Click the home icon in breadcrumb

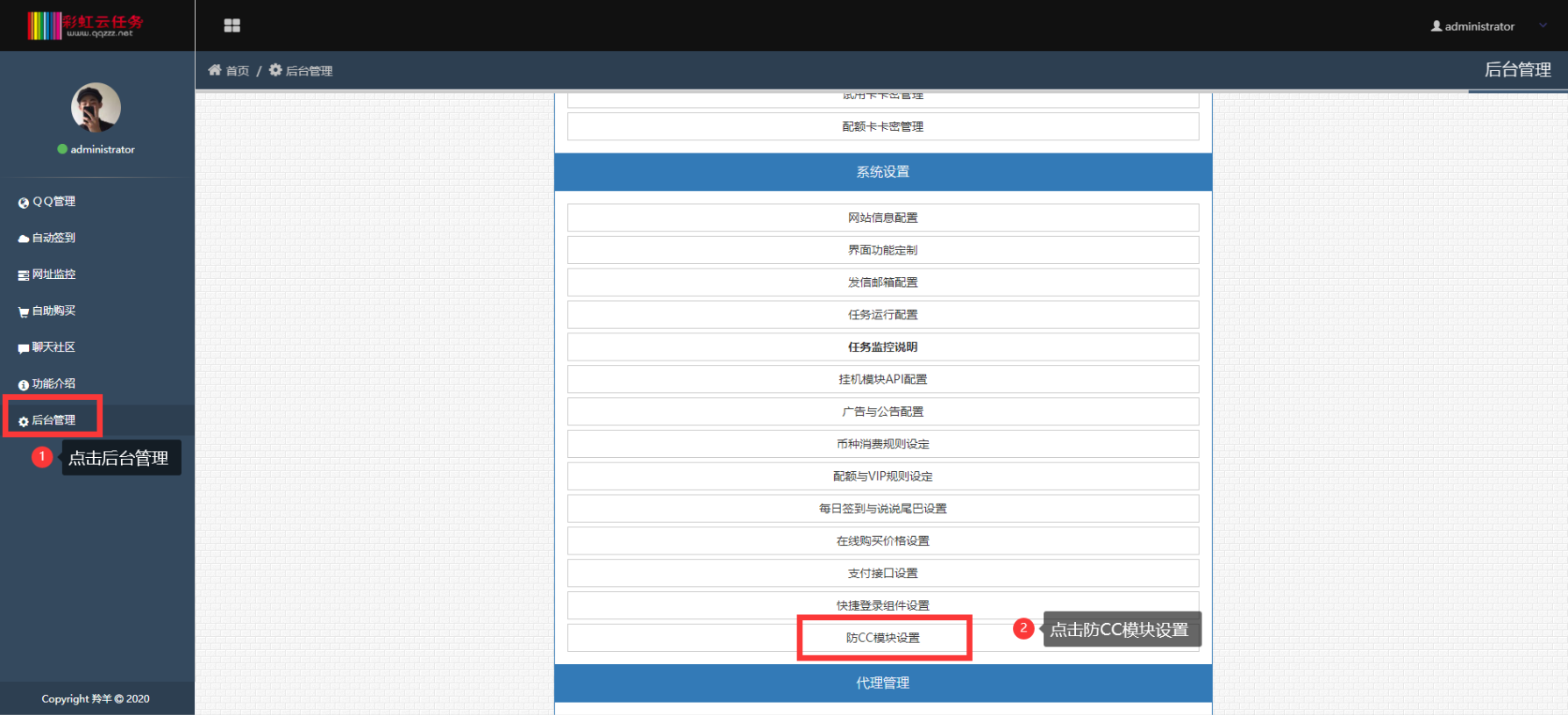pyautogui.click(x=215, y=70)
